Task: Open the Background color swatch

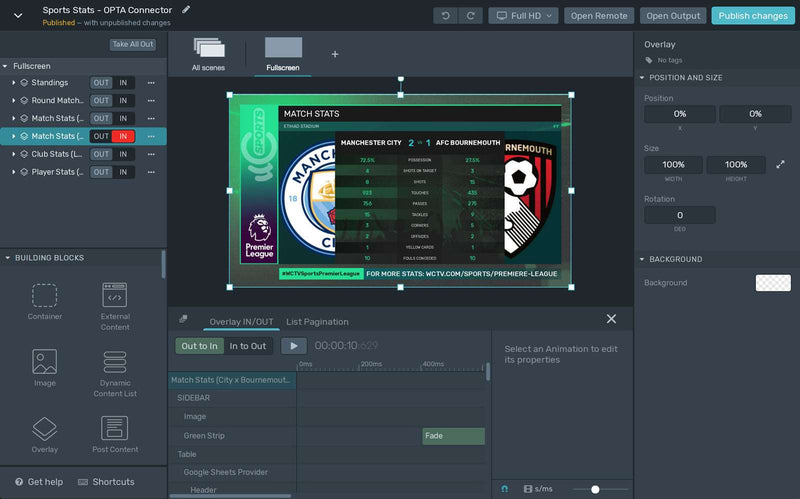Action: coord(772,283)
